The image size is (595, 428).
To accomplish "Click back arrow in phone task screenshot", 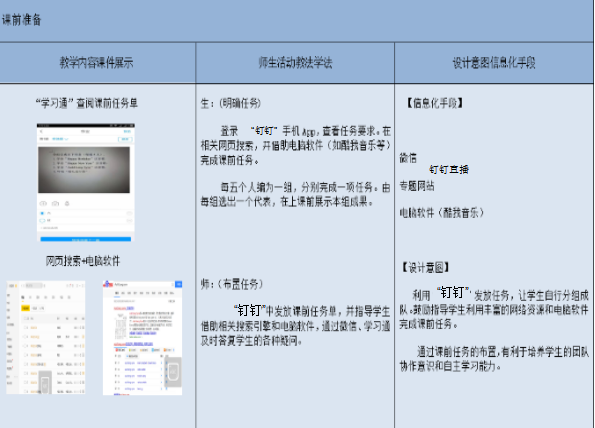I will coord(41,132).
